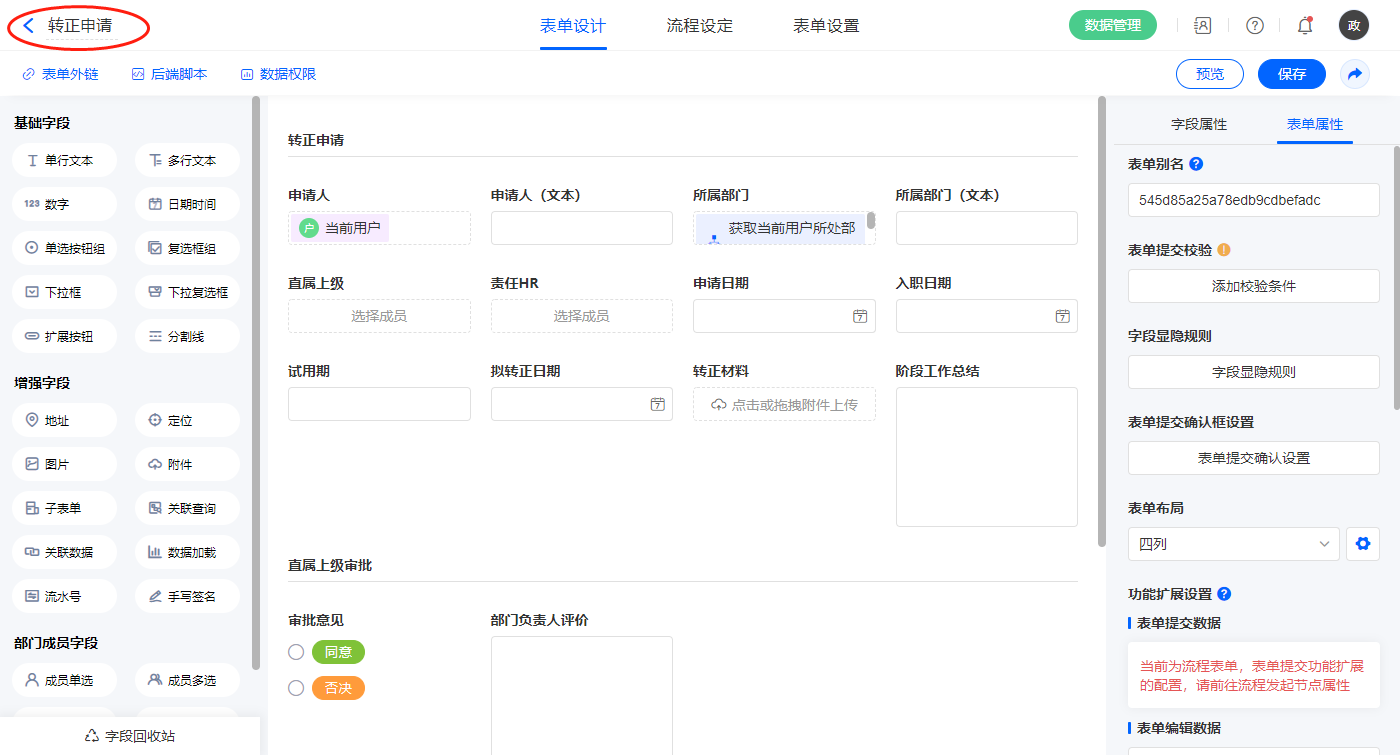Open the 字段回收站 at bottom left
The height and width of the screenshot is (755, 1400).
[131, 736]
